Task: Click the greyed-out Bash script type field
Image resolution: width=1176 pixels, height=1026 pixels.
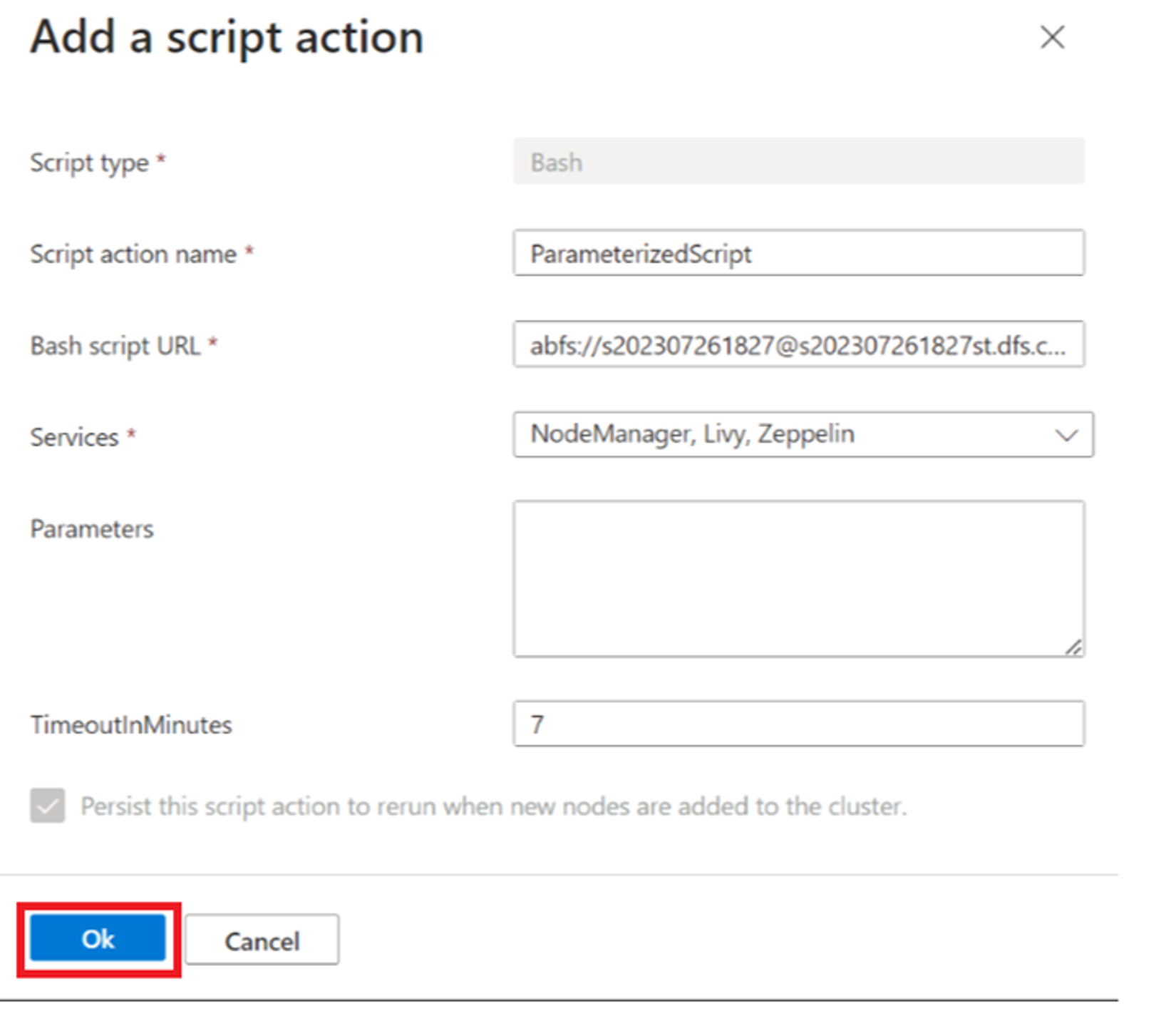Action: [x=798, y=162]
